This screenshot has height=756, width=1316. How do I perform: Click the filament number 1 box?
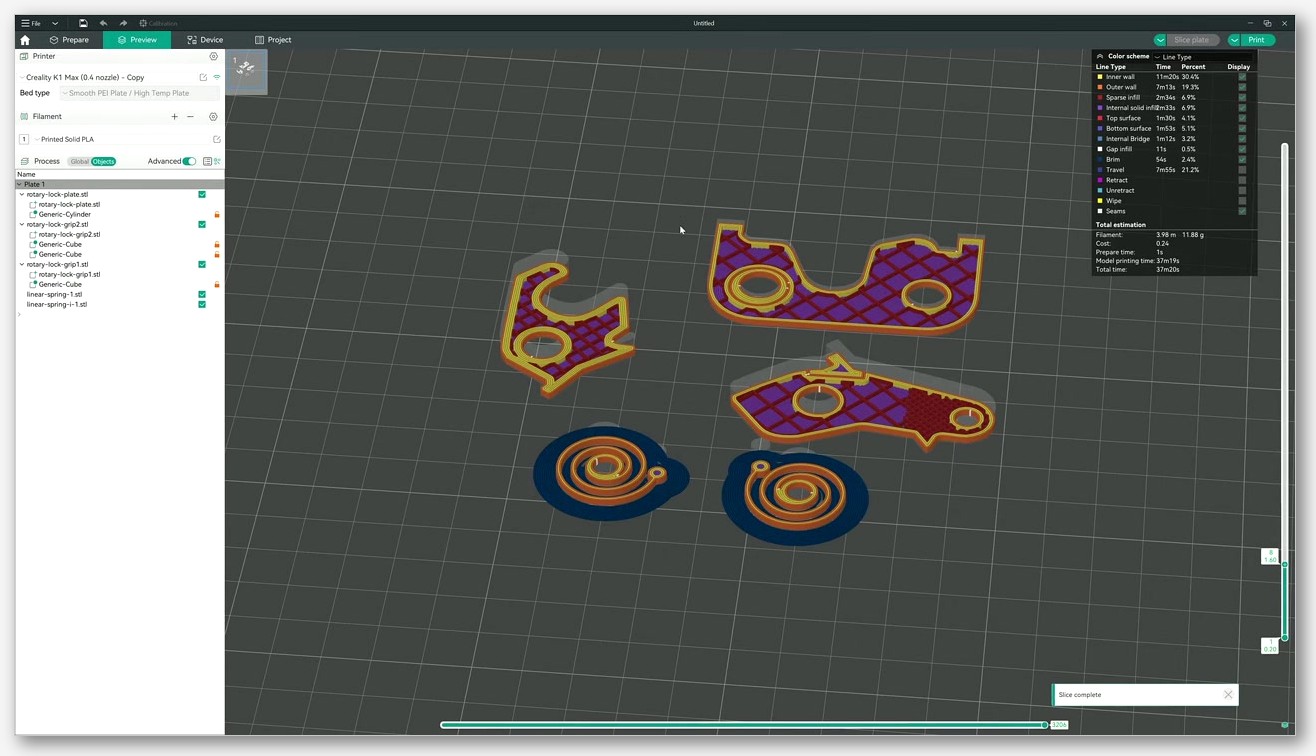(24, 139)
